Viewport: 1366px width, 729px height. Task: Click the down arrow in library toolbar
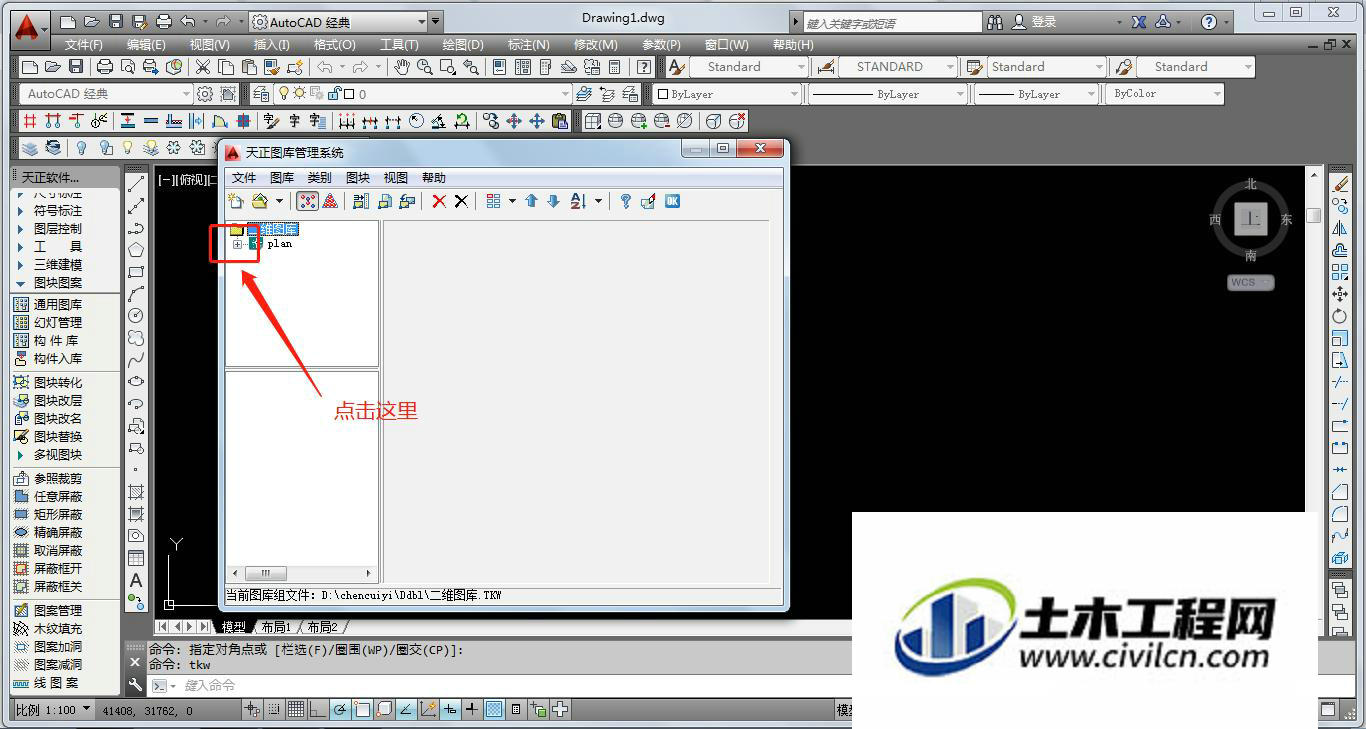553,201
